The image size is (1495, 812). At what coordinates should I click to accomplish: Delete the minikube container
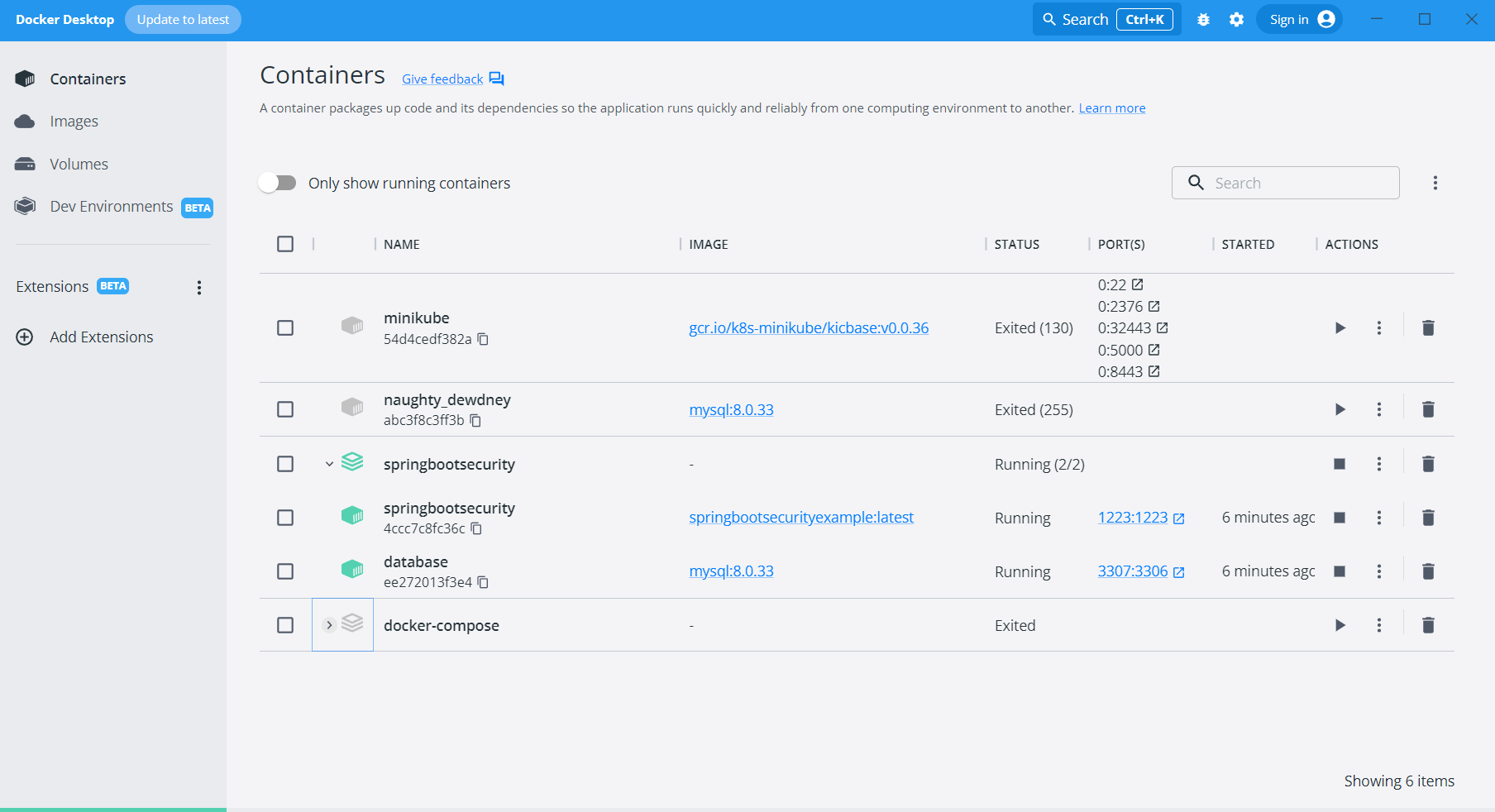(1428, 328)
